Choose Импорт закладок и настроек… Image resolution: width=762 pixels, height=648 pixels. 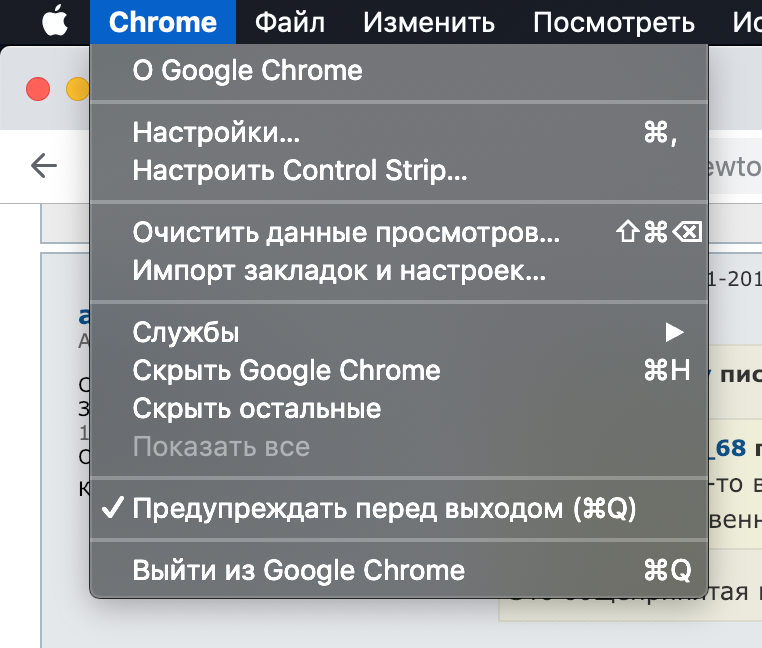point(398,270)
